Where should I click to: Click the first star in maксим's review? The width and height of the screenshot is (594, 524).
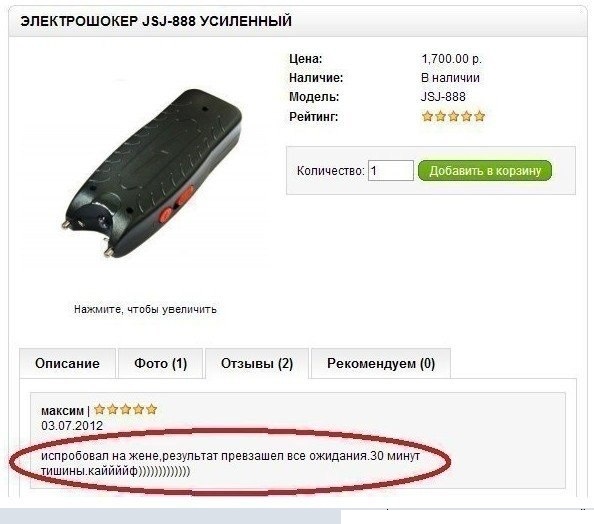(99, 409)
